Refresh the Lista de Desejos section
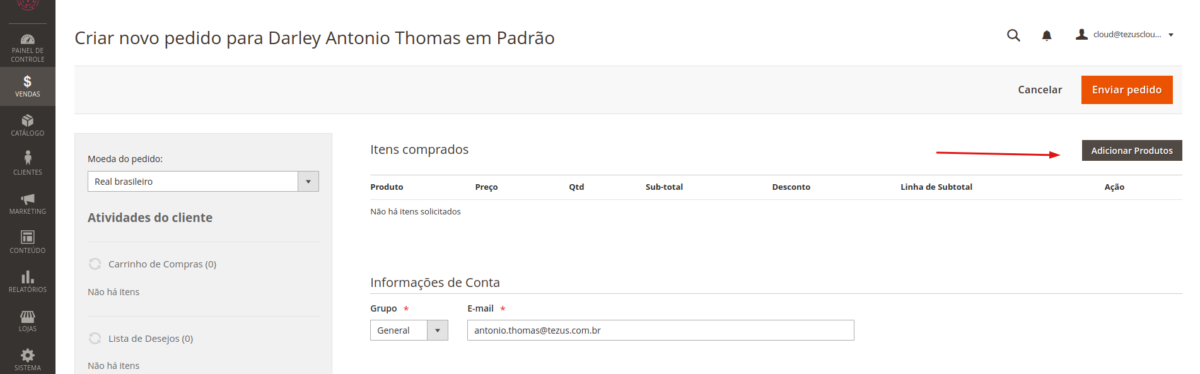This screenshot has width=1200, height=374. point(95,338)
